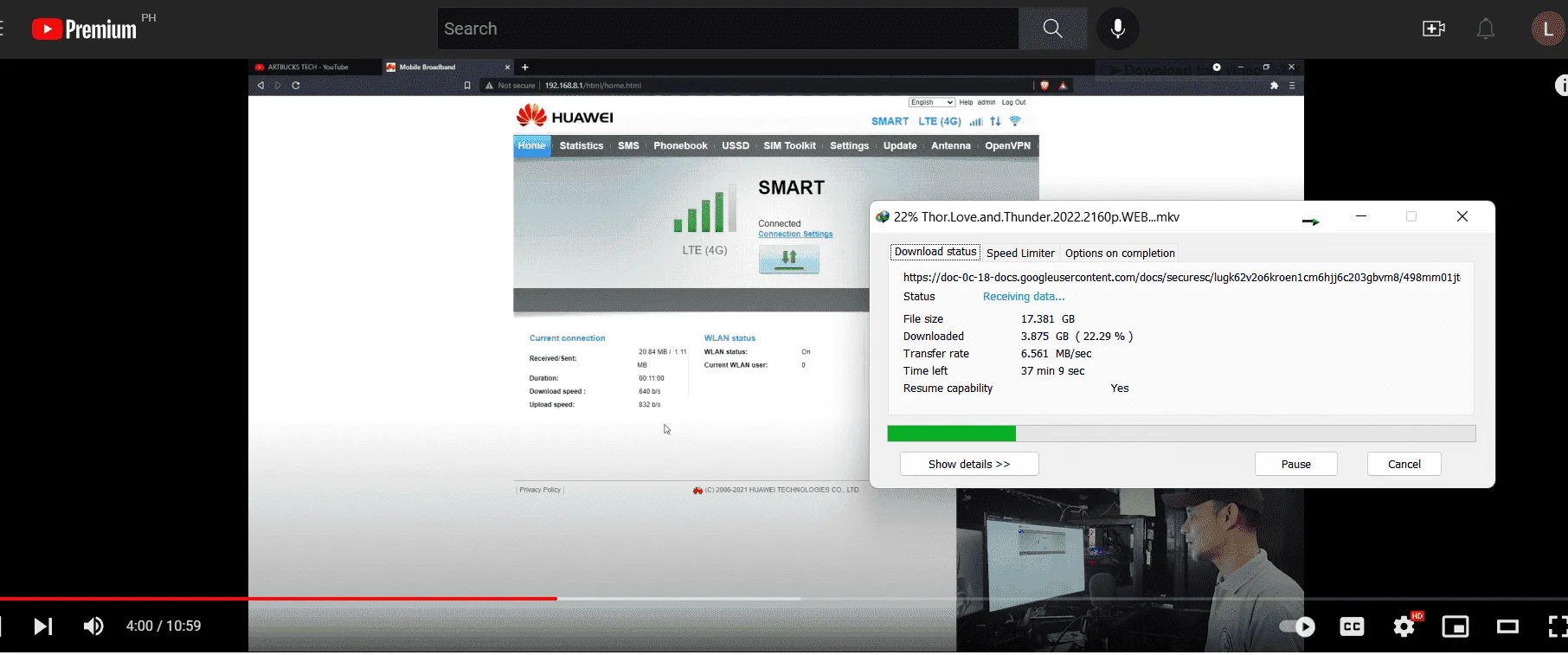
Task: Click the admin user link
Action: (x=986, y=102)
